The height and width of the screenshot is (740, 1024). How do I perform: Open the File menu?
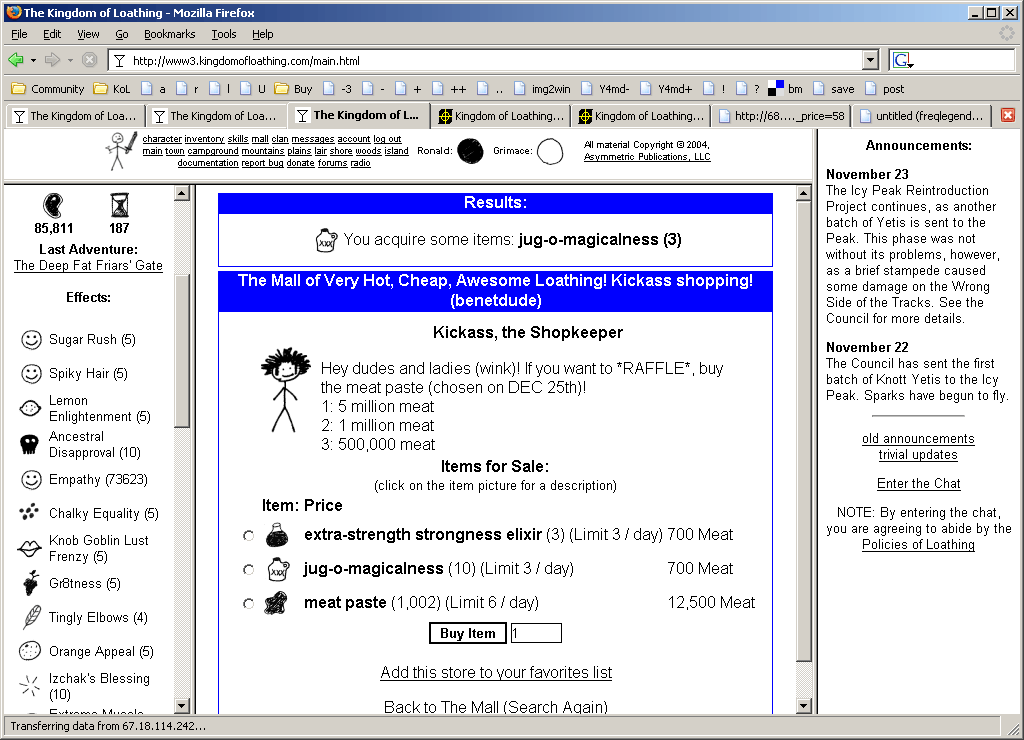click(x=19, y=34)
